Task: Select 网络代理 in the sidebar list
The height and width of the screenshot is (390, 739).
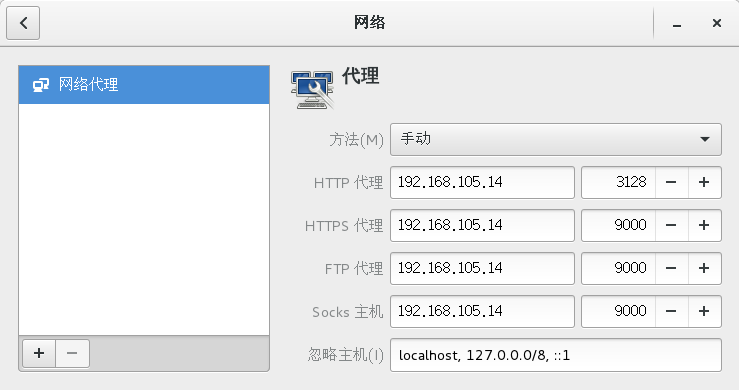Action: click(x=144, y=85)
